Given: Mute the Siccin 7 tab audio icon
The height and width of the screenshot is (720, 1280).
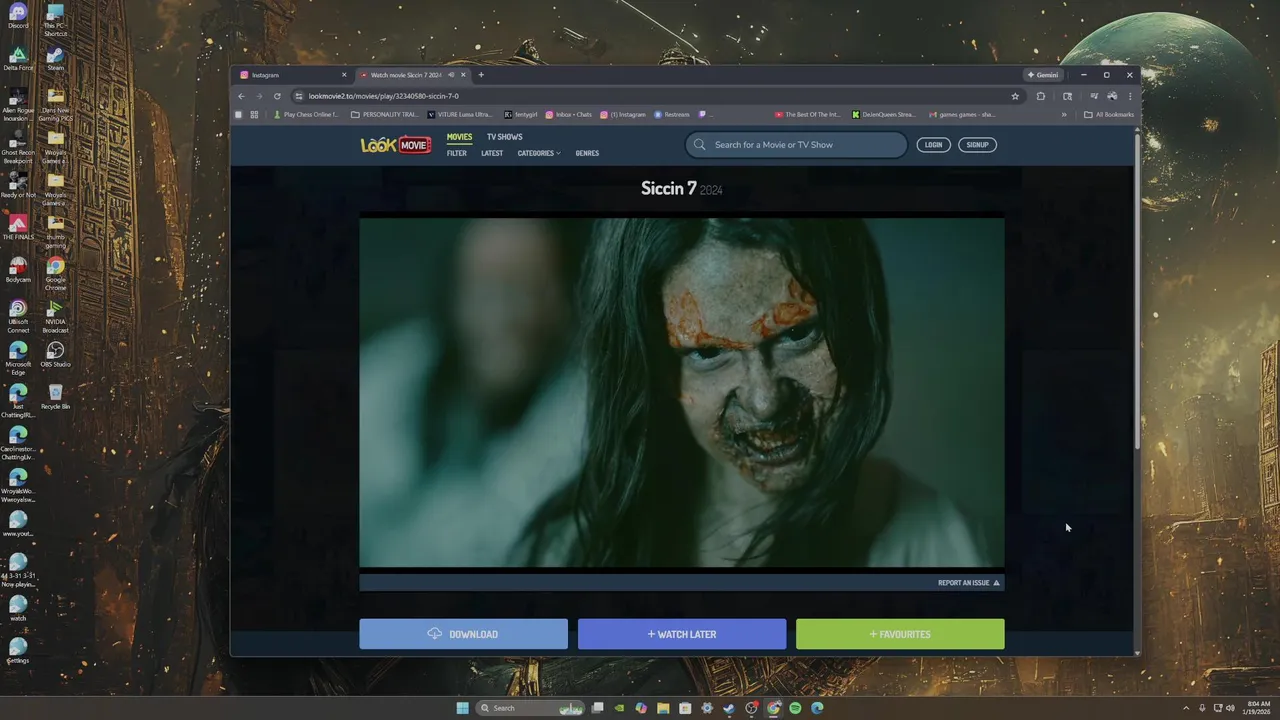Looking at the screenshot, I should (x=451, y=75).
